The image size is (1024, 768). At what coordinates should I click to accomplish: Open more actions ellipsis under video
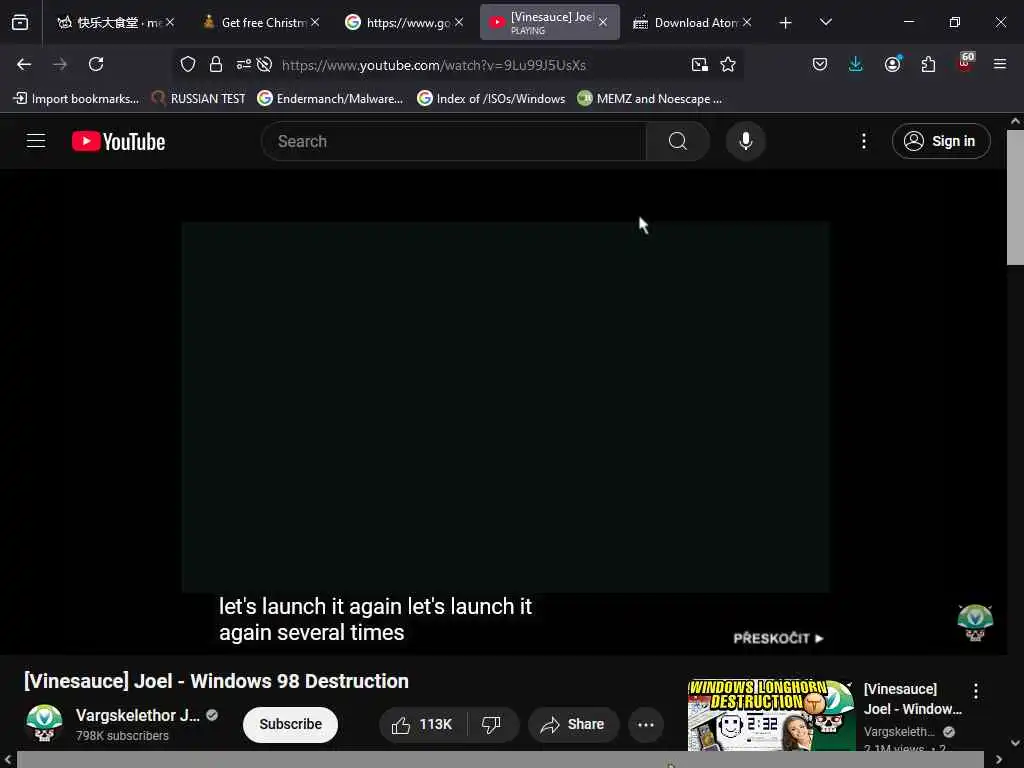[646, 724]
